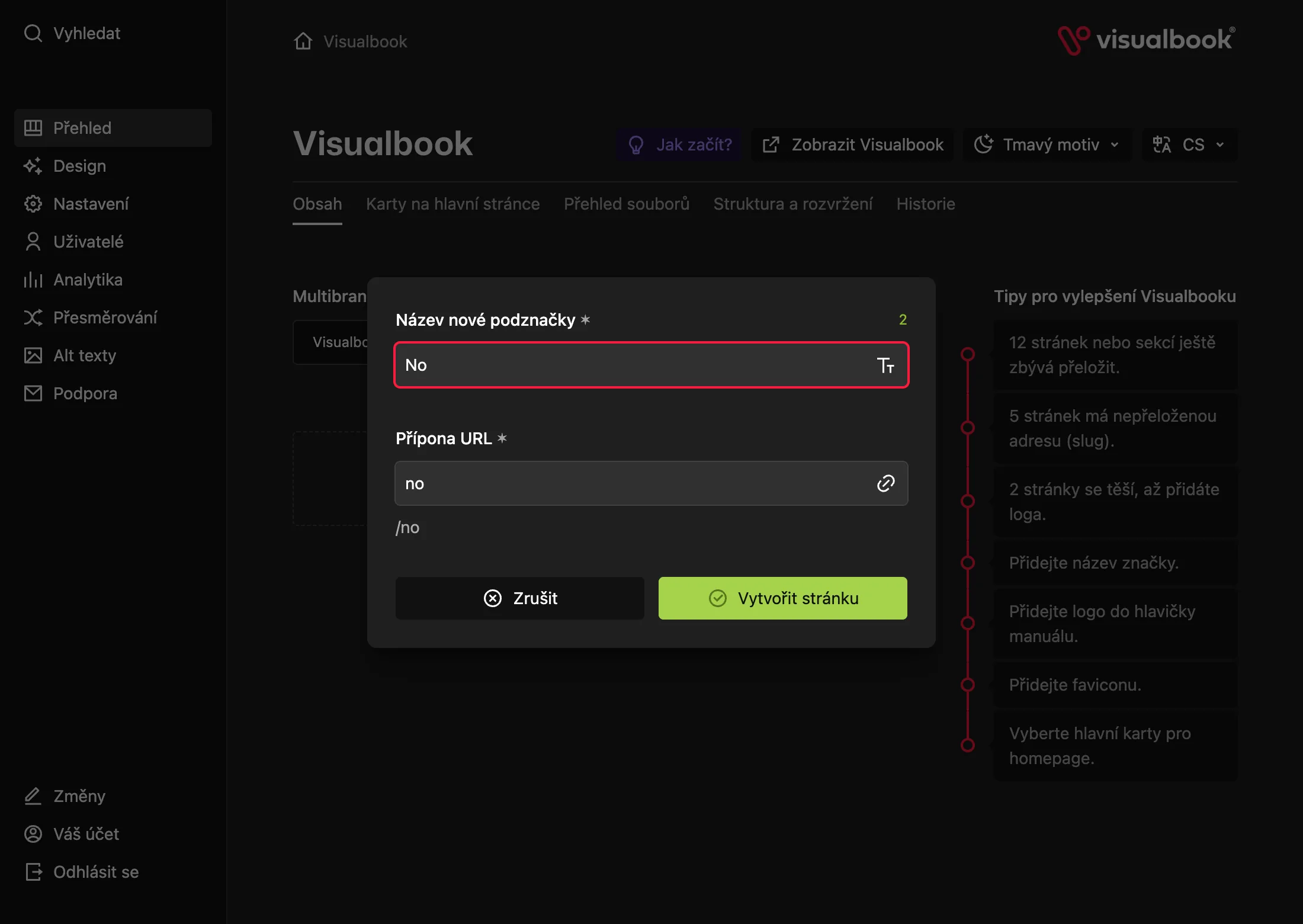This screenshot has width=1303, height=924.
Task: Open the Design section icon
Action: [33, 166]
